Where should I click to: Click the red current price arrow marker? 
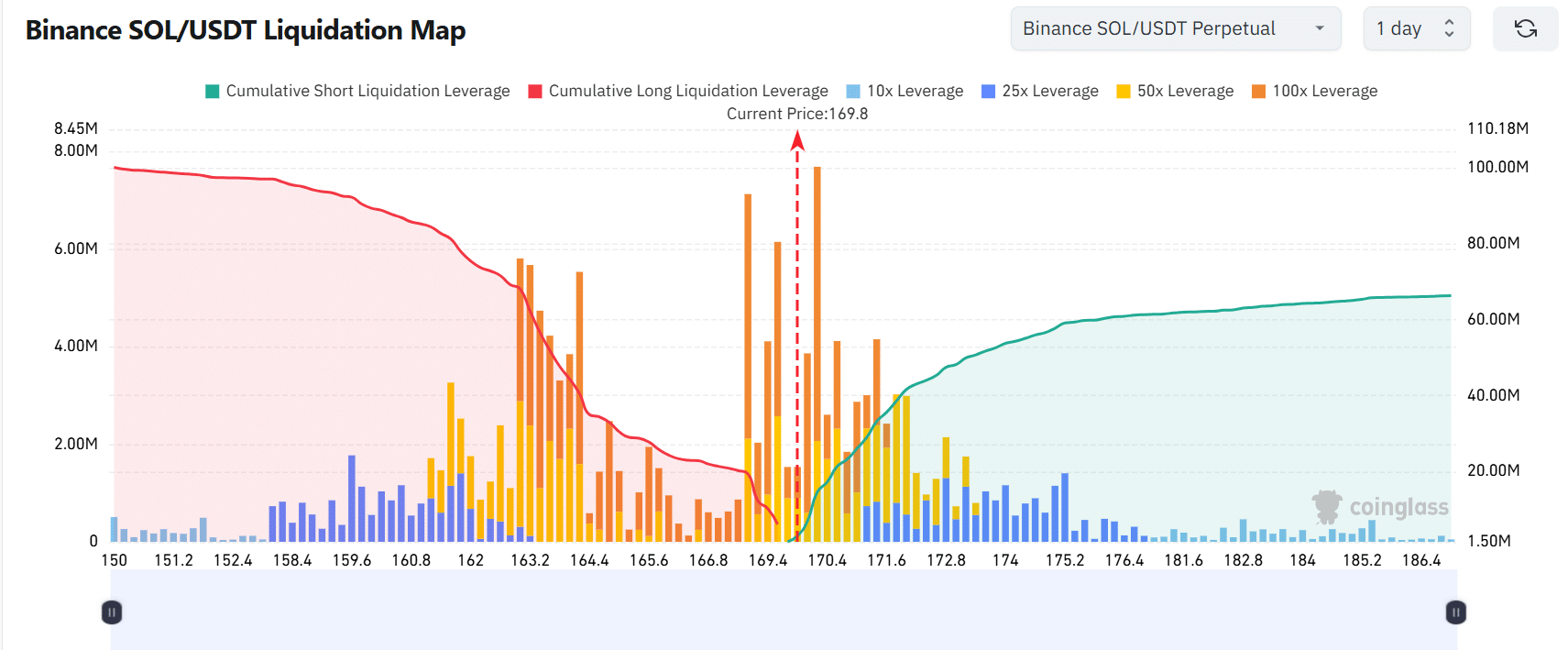point(797,140)
